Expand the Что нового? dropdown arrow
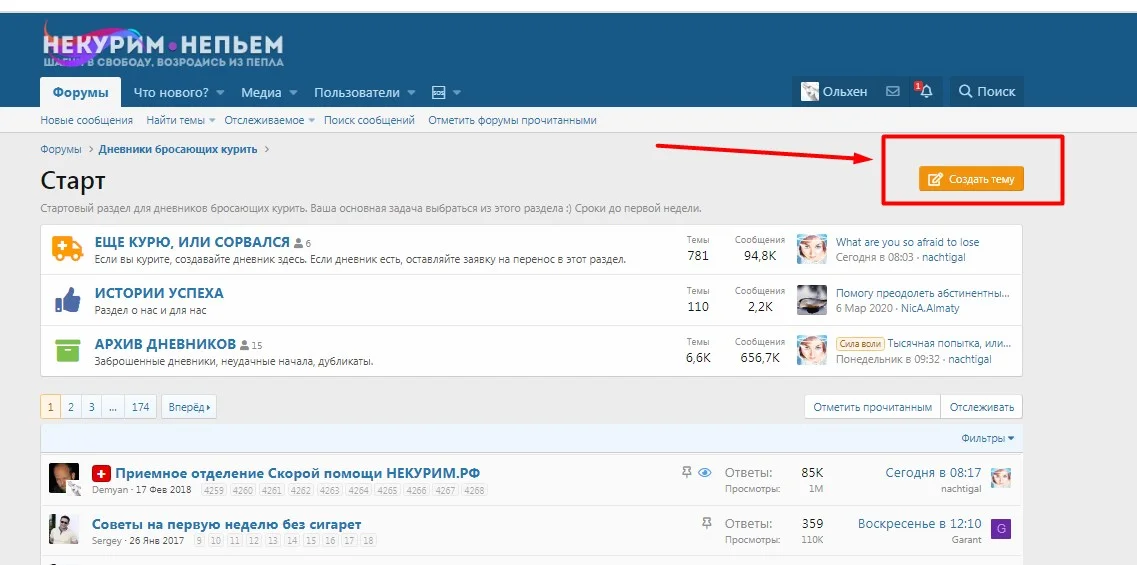Image resolution: width=1137 pixels, height=565 pixels. point(220,93)
